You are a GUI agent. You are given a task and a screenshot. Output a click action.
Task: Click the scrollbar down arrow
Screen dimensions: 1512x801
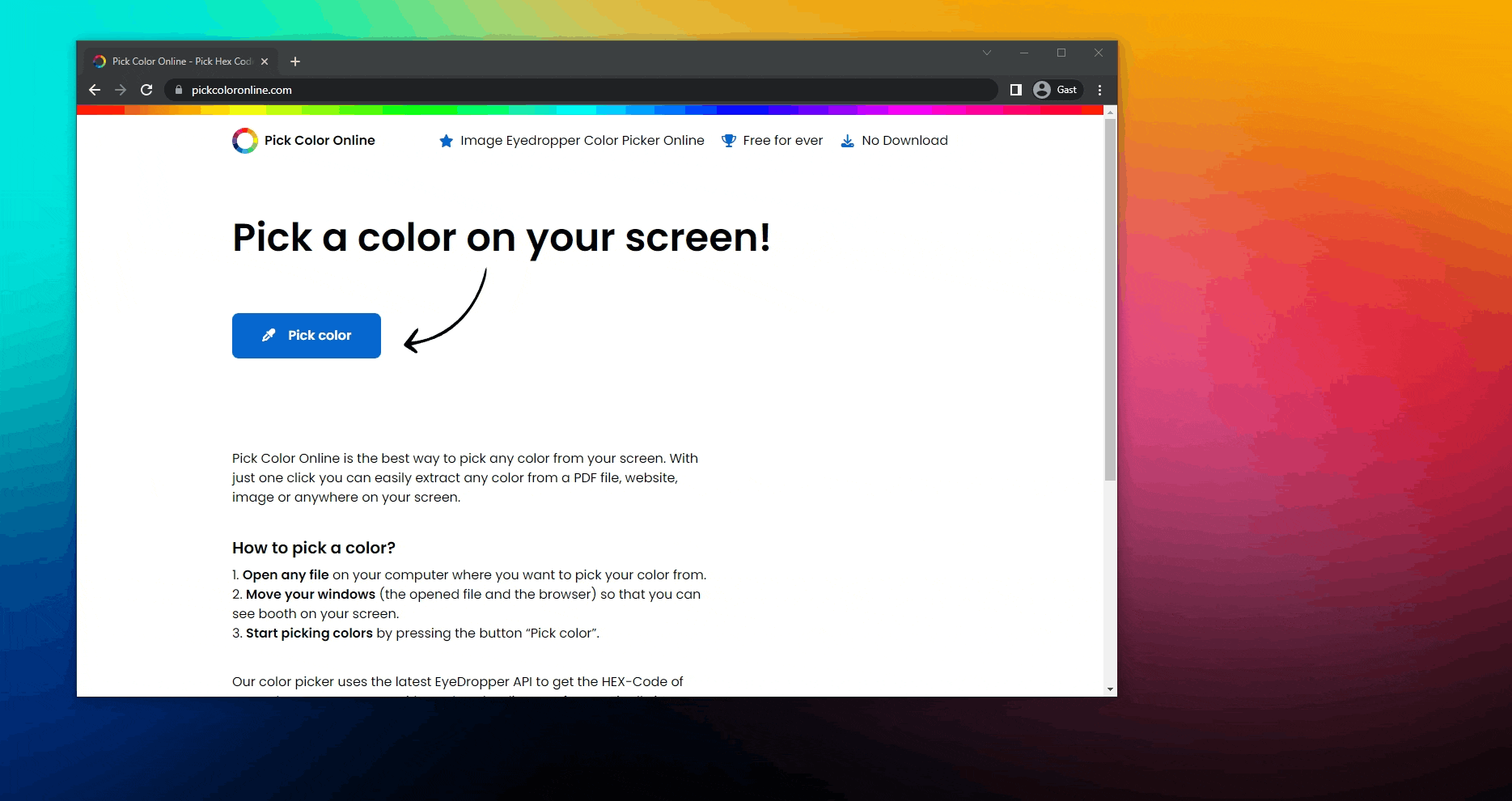pos(1110,689)
